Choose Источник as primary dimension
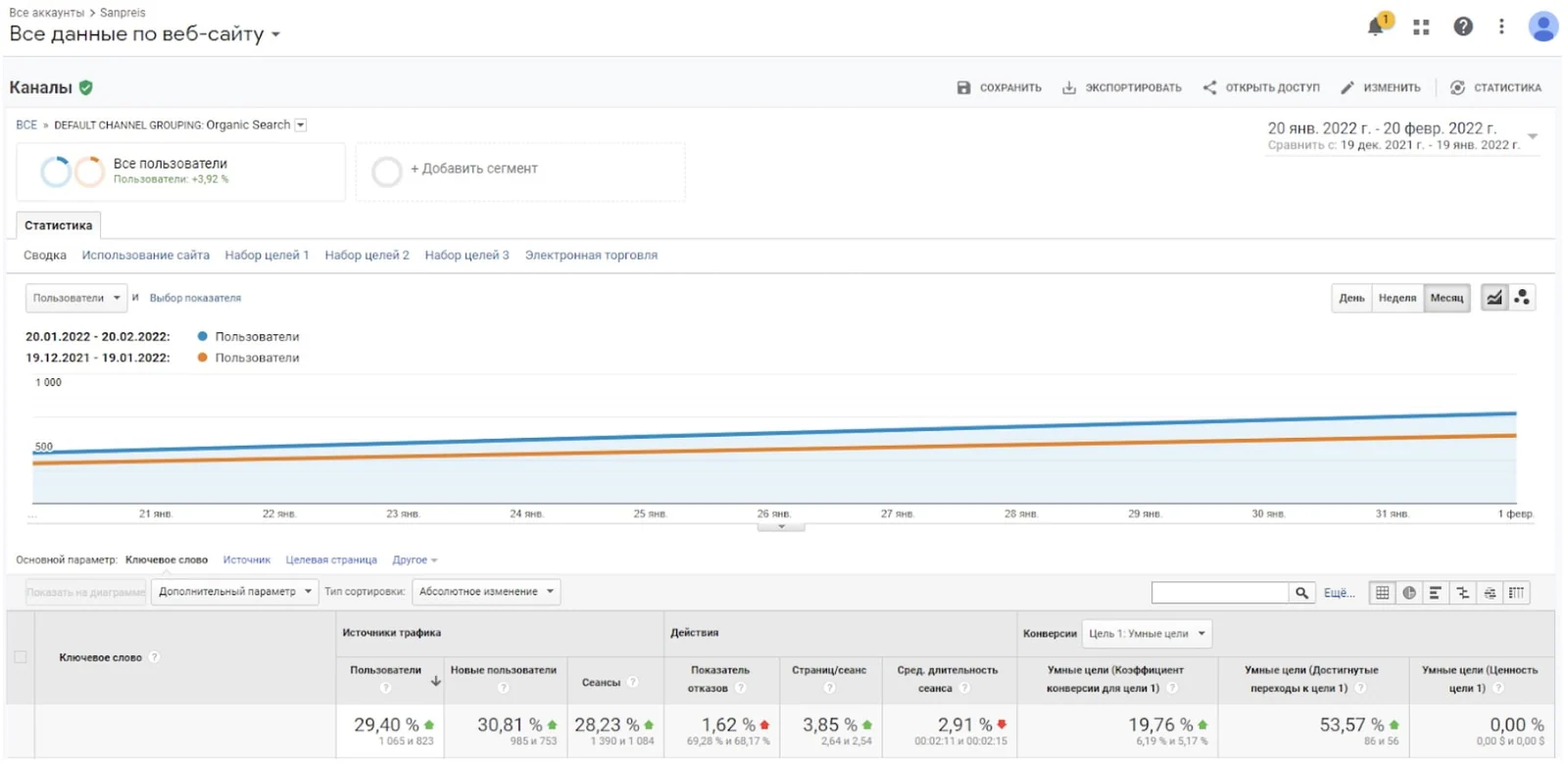Image resolution: width=1568 pixels, height=772 pixels. pyautogui.click(x=246, y=560)
